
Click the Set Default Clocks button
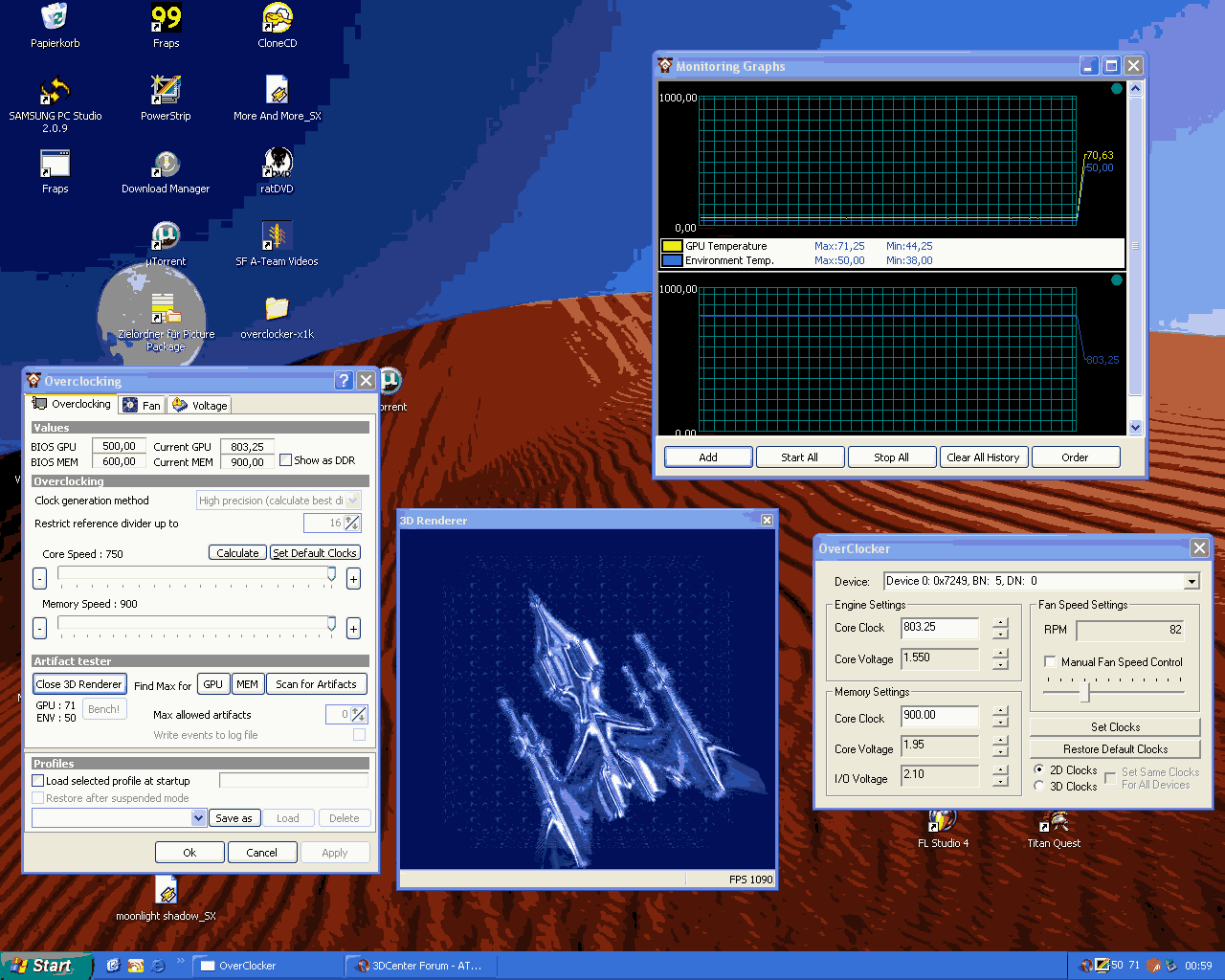pos(315,553)
